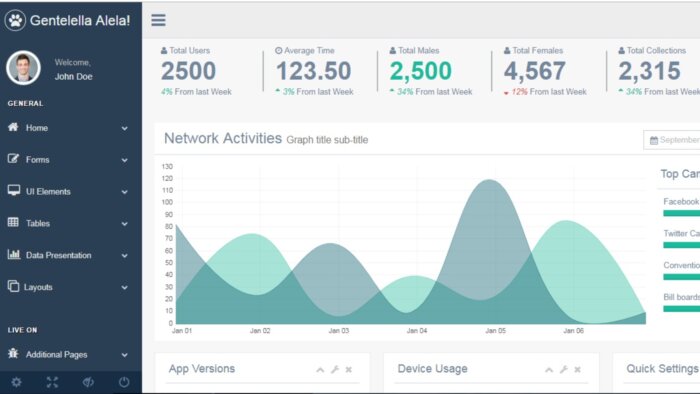This screenshot has width=700, height=394.
Task: Expand the Layouts menu chevron
Action: (125, 288)
